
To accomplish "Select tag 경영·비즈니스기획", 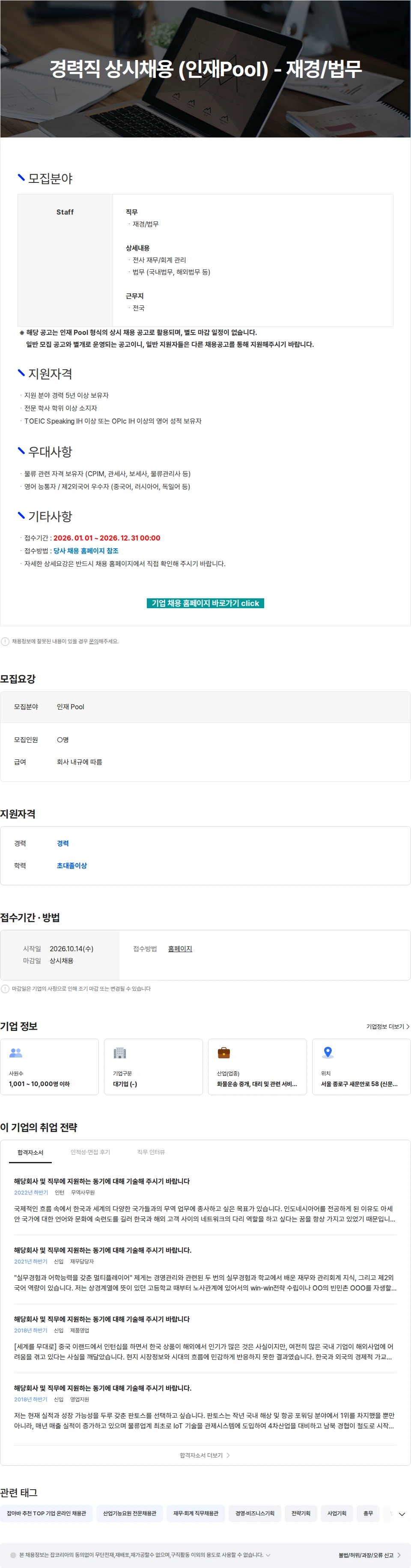I will [254, 1513].
